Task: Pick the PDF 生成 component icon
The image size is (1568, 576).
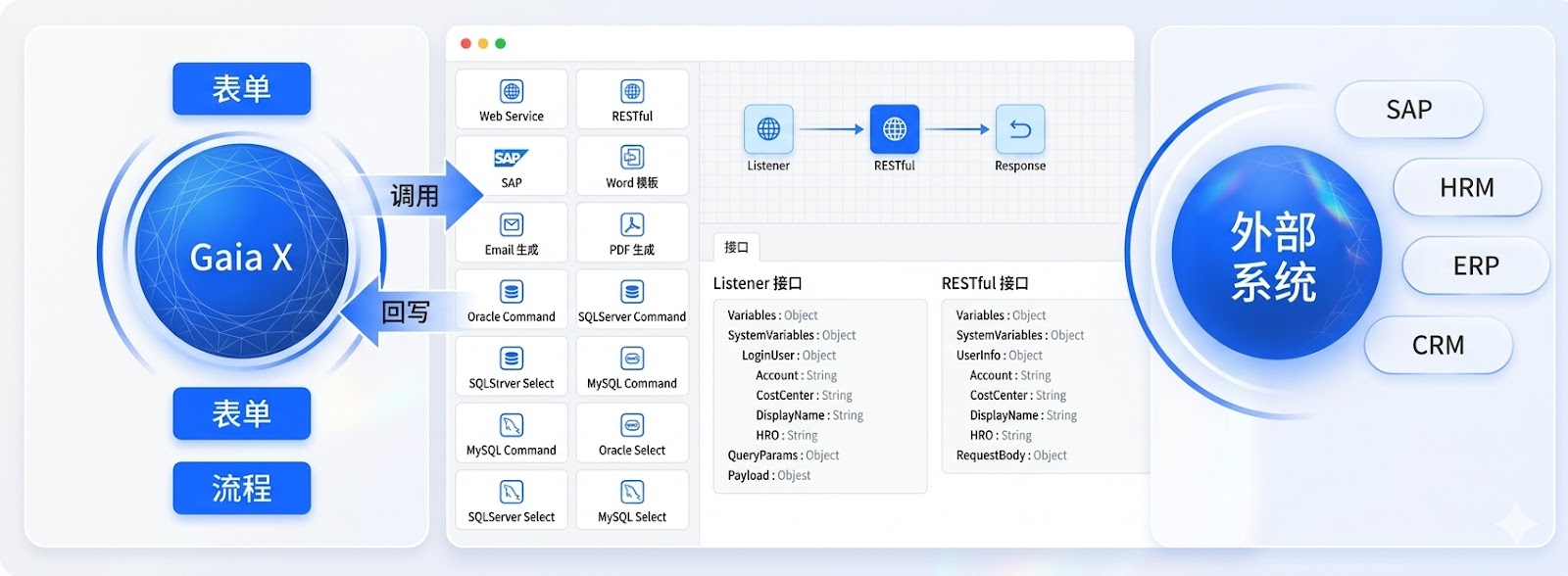Action: coord(632,225)
